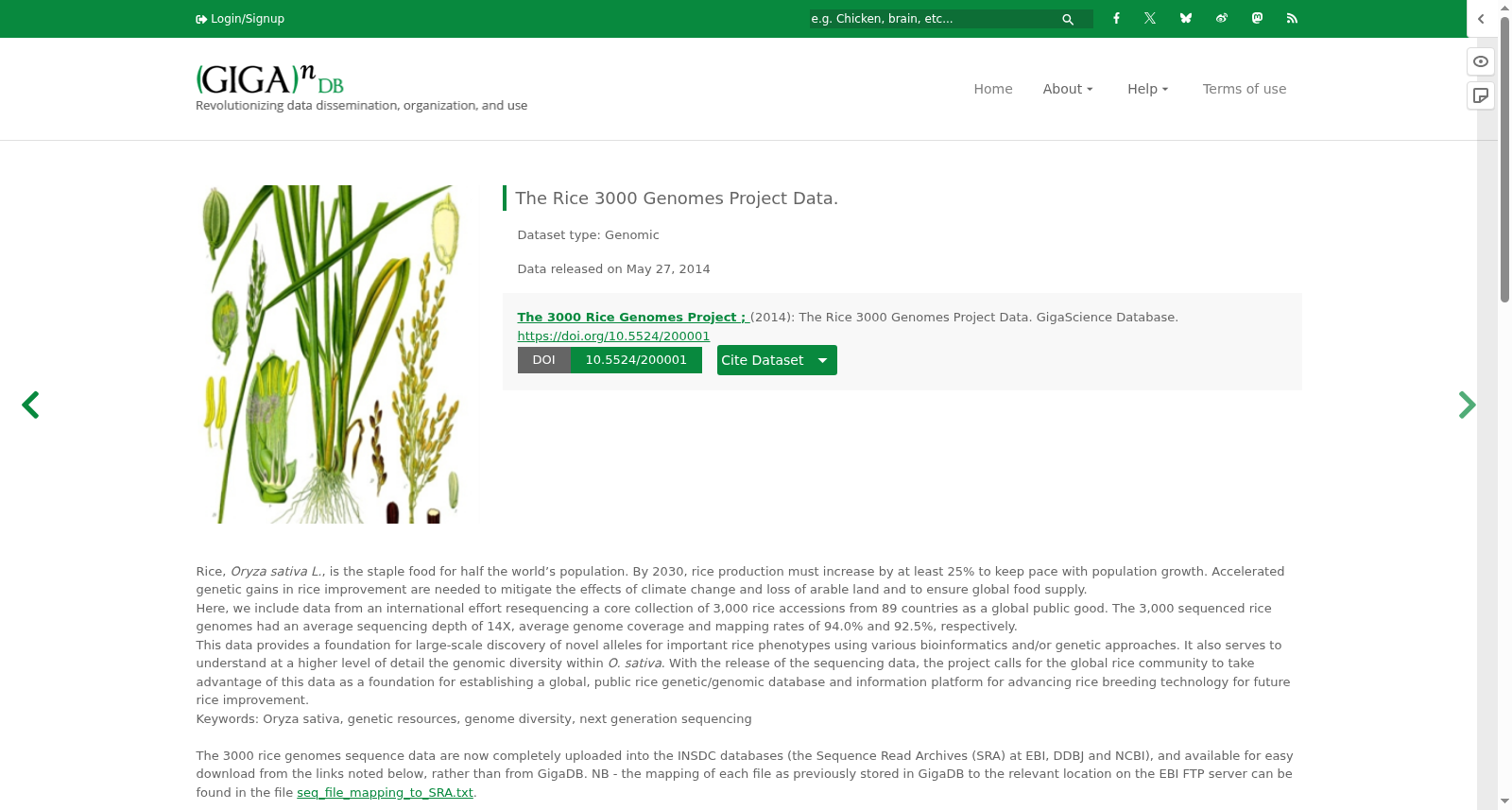Click 'Data released on May 27, 2014' text
The width and height of the screenshot is (1512, 810).
[613, 269]
